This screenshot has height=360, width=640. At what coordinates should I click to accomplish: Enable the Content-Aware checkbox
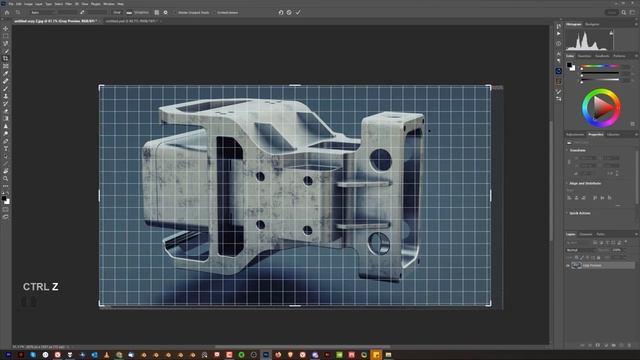click(x=215, y=13)
